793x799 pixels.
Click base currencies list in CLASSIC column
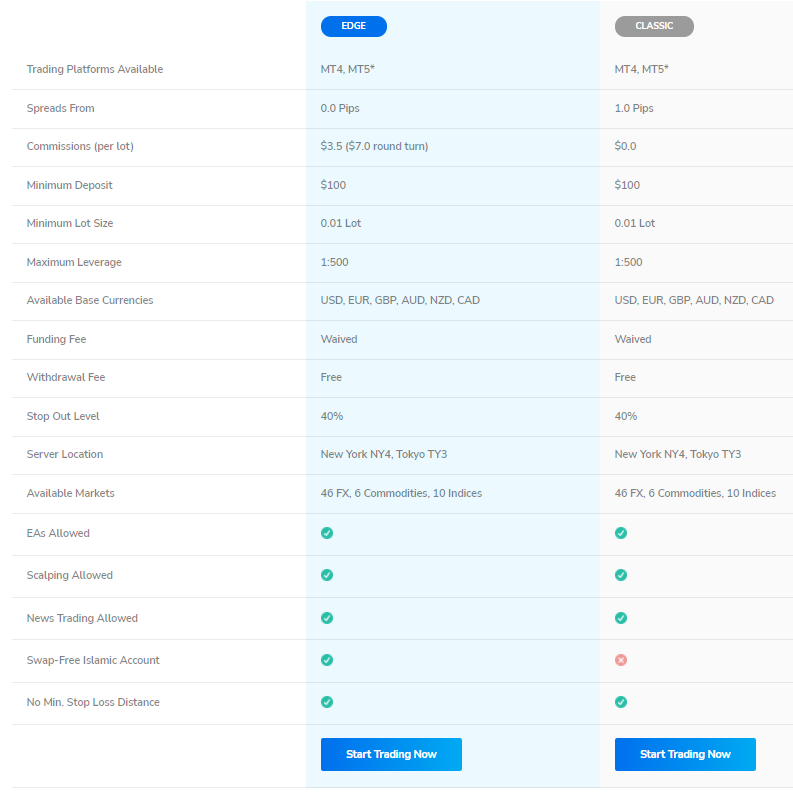pyautogui.click(x=694, y=300)
